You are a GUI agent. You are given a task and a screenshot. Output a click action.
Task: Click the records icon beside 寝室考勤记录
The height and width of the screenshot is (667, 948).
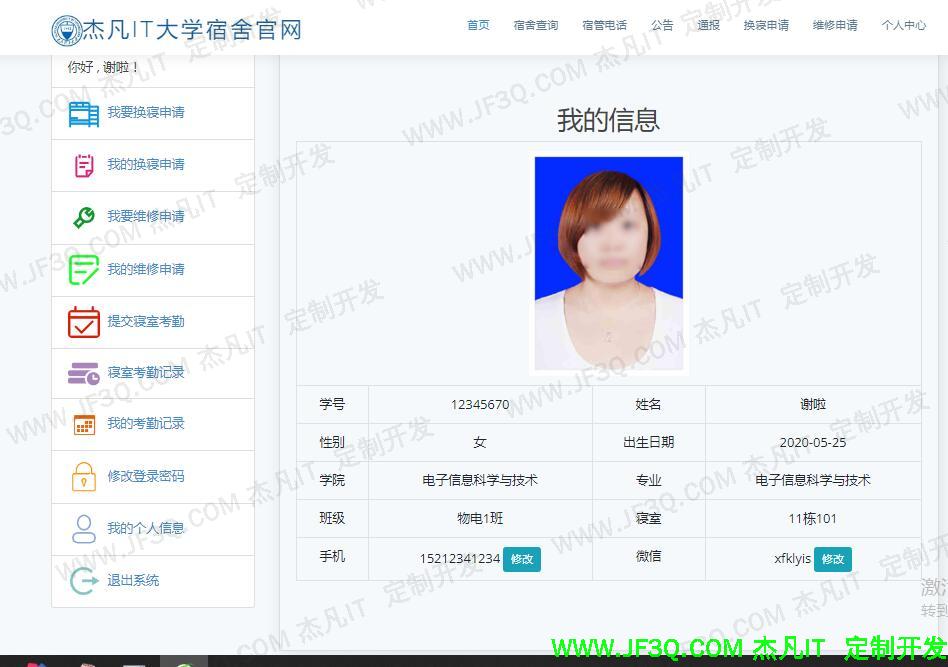click(84, 372)
